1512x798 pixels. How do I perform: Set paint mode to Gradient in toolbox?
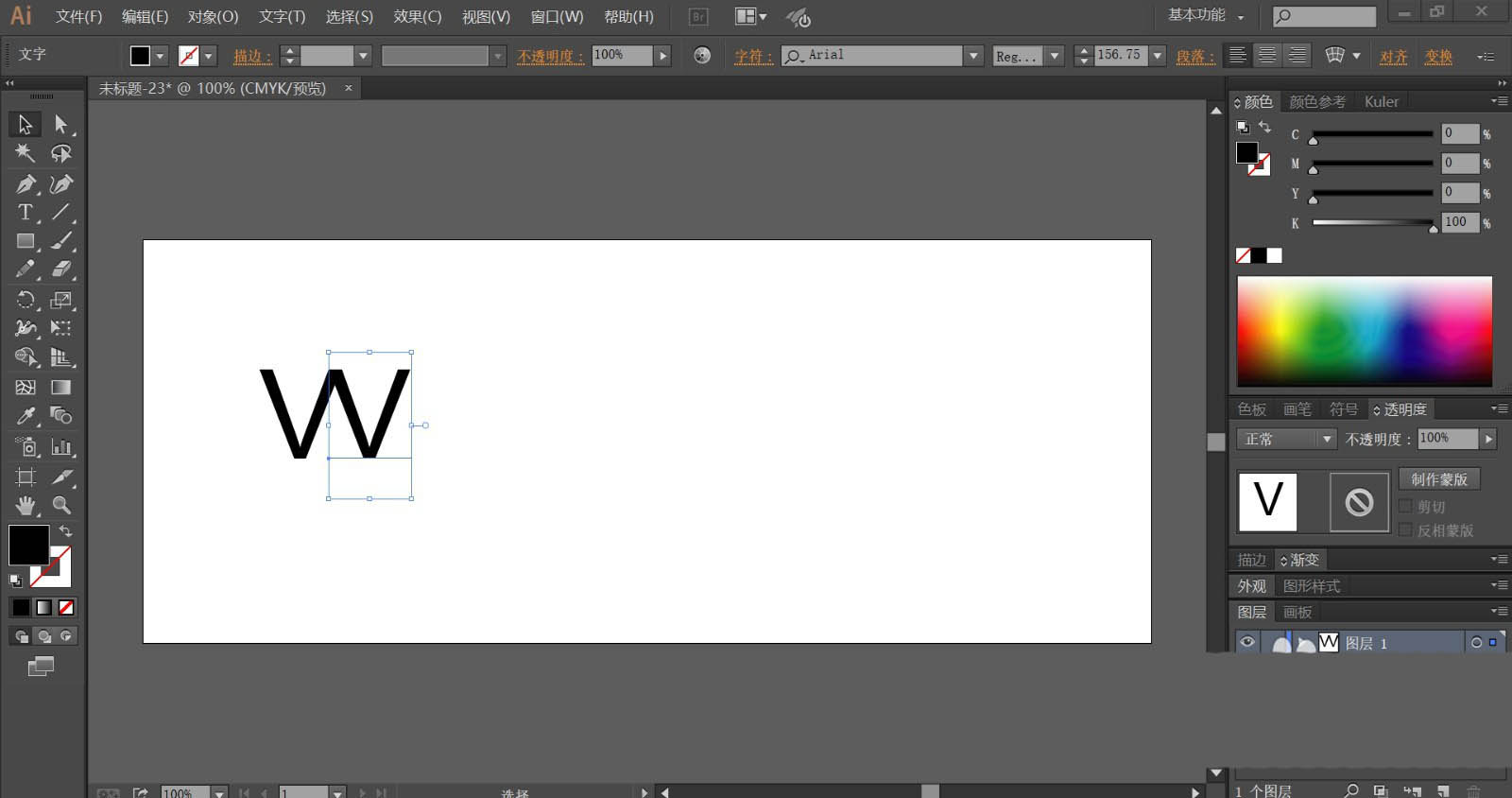click(x=43, y=607)
